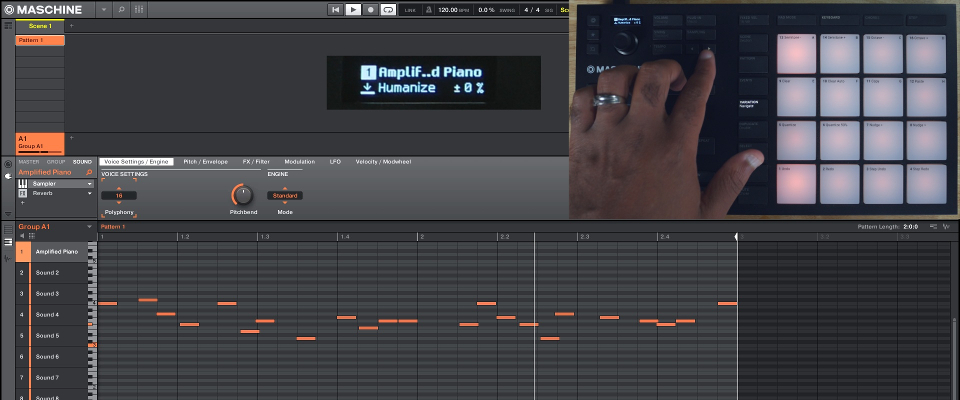Viewport: 960px width, 400px height.
Task: Open the browser with the magnifier icon
Action: point(121,10)
